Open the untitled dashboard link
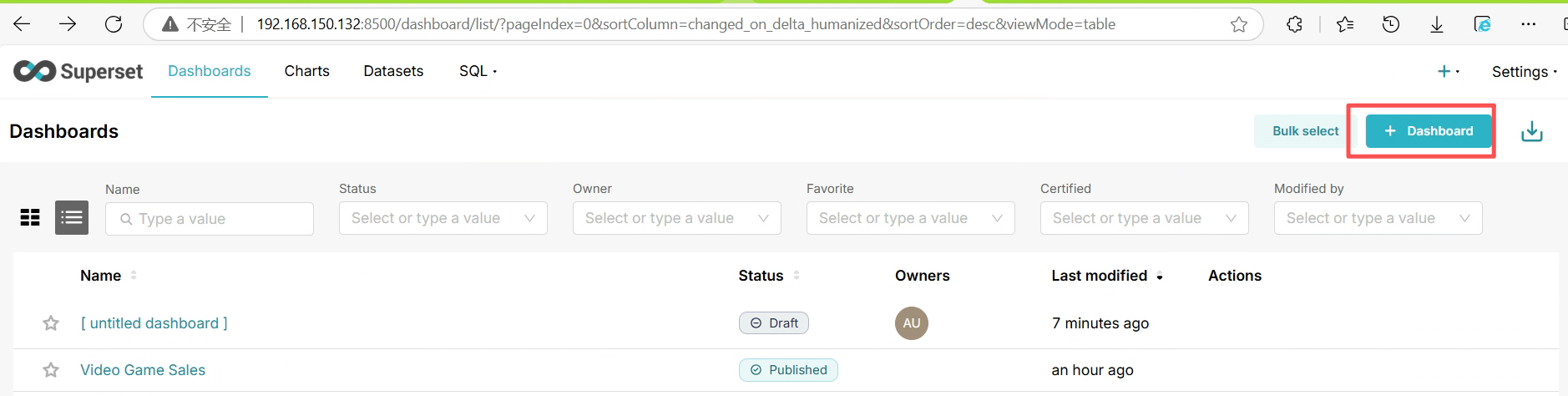 (154, 323)
